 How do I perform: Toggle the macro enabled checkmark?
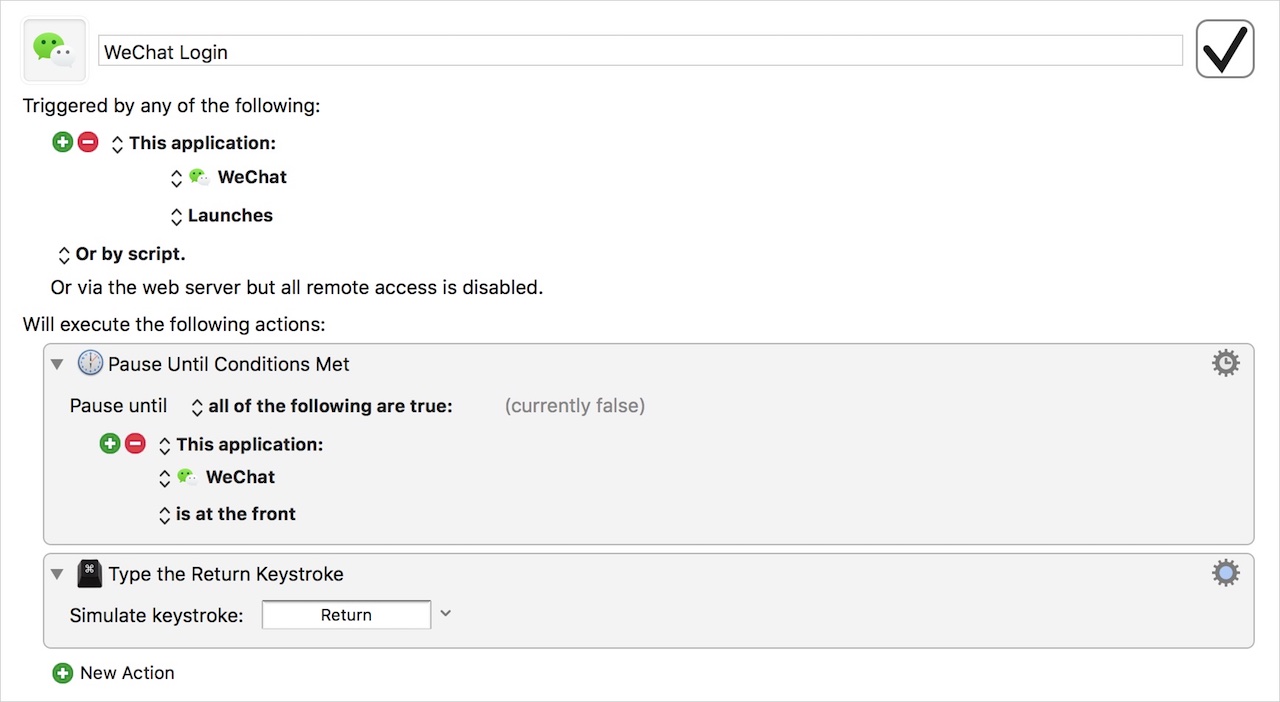1224,50
